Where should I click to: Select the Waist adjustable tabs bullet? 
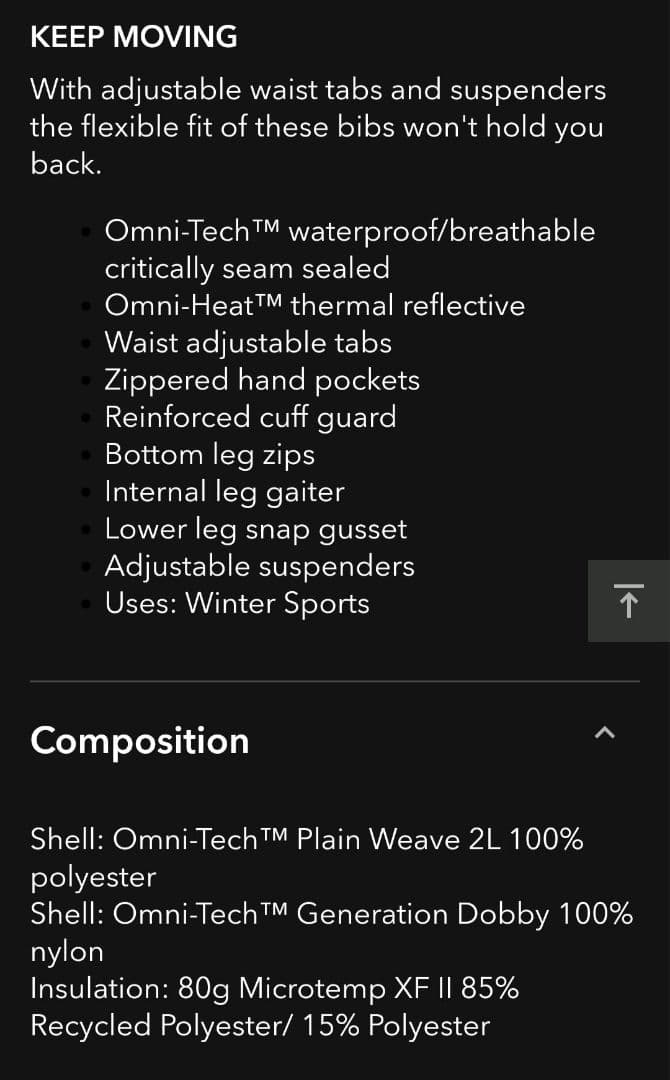click(248, 342)
